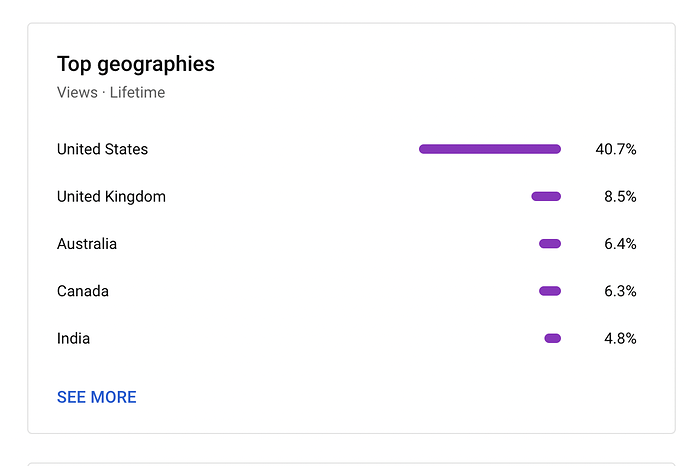Click the word Views in subtitle

[77, 92]
